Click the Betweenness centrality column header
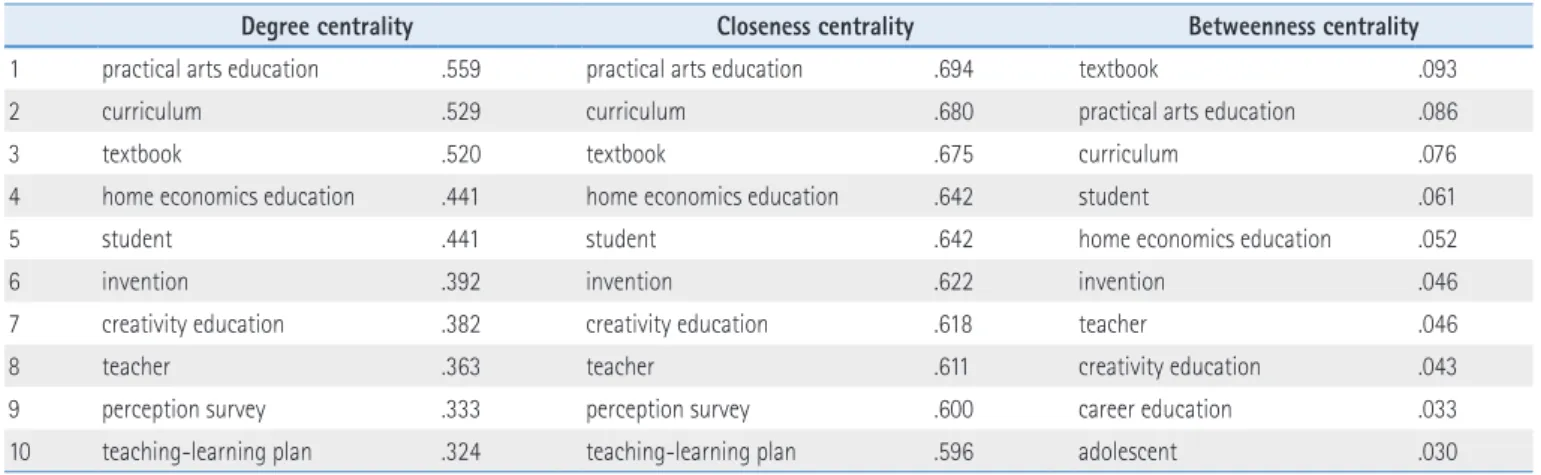 click(1303, 27)
